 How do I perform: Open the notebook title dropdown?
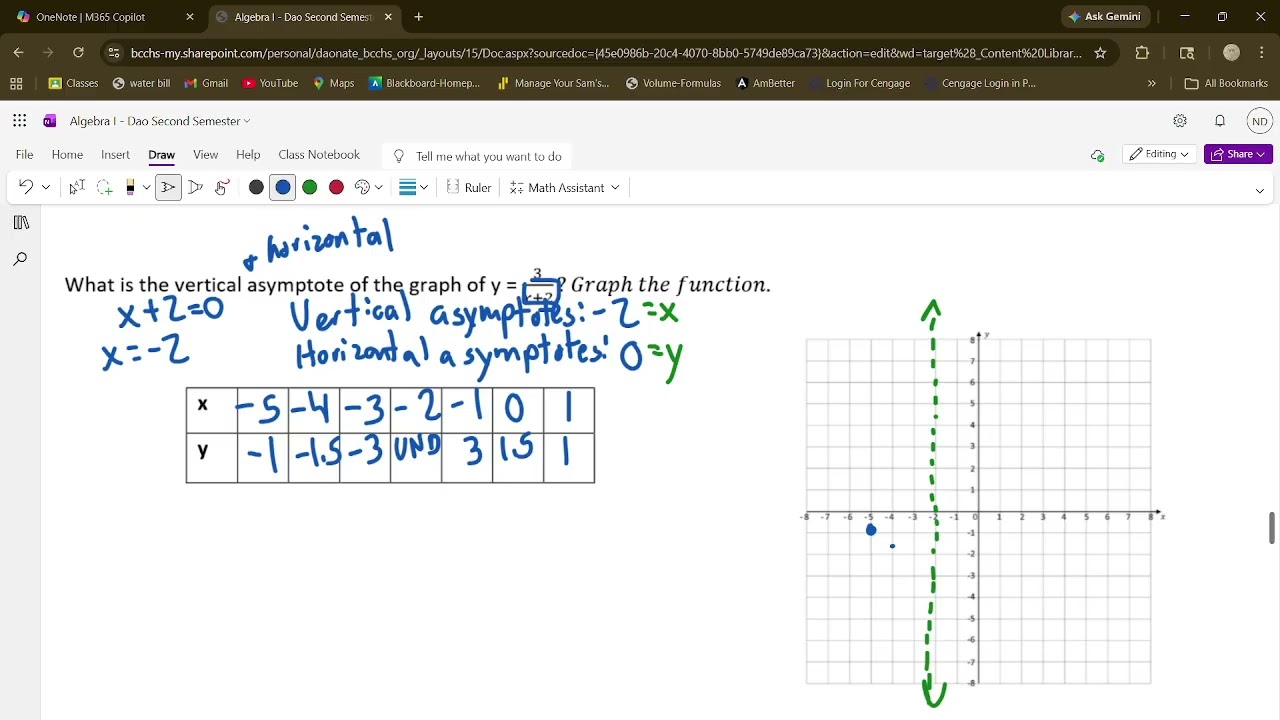(x=160, y=121)
